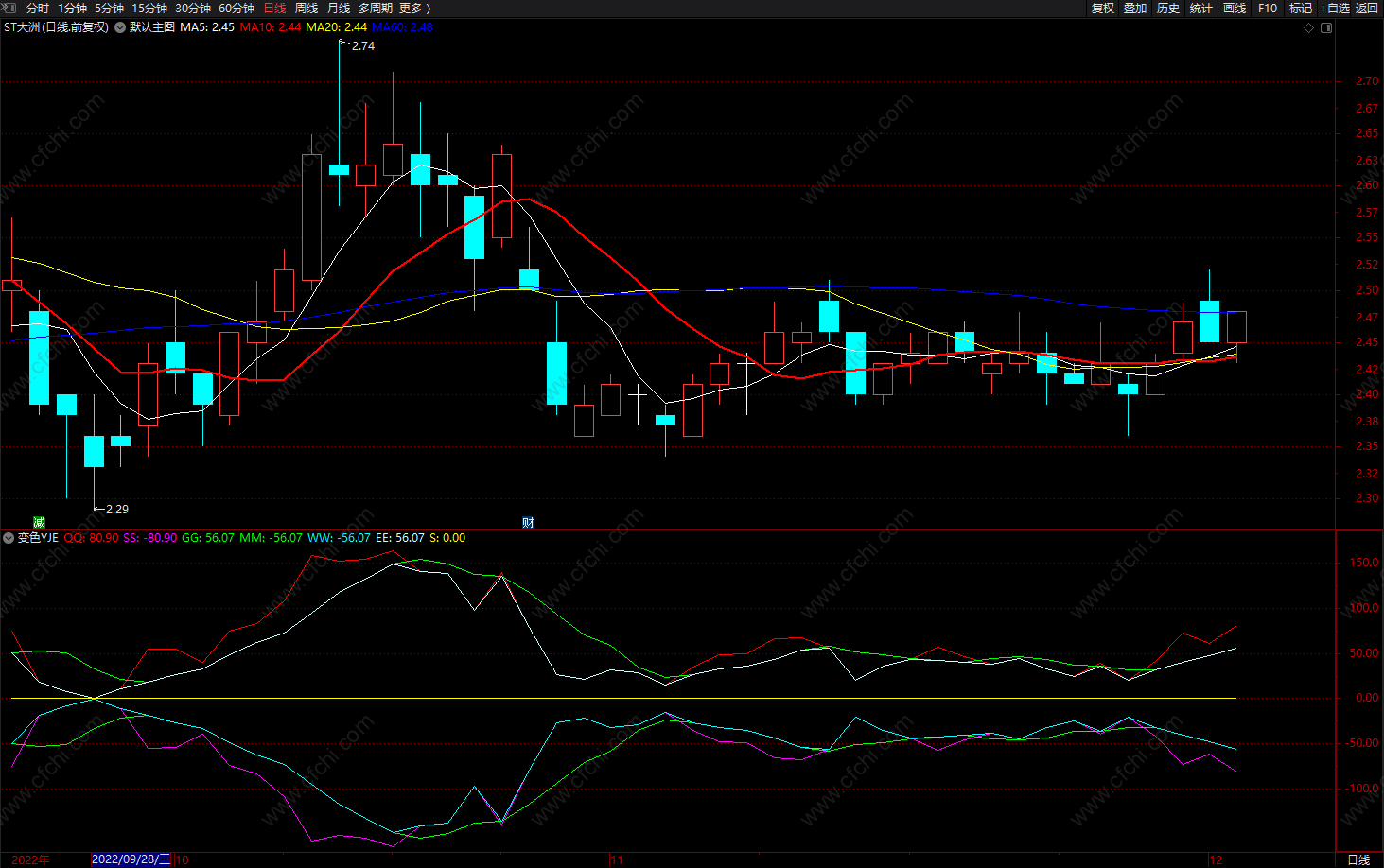1384x868 pixels.
Task: Open the 画线 drawing tools
Action: [x=1235, y=8]
